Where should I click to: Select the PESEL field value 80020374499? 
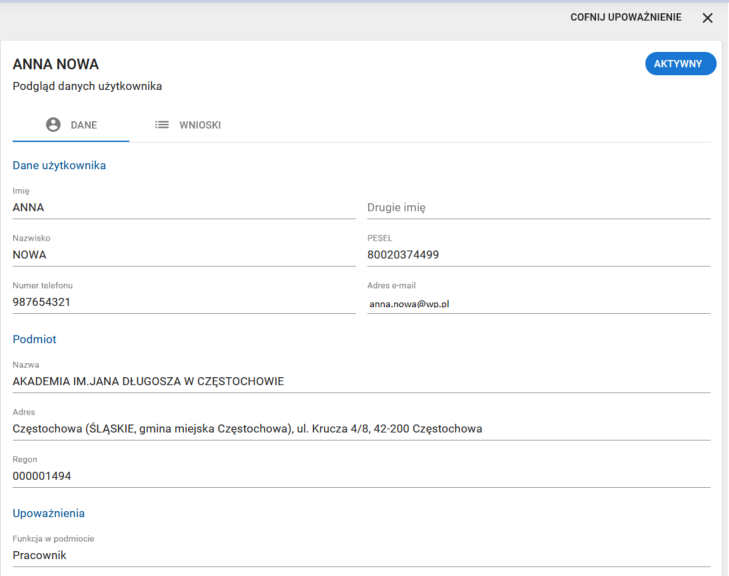538,254
